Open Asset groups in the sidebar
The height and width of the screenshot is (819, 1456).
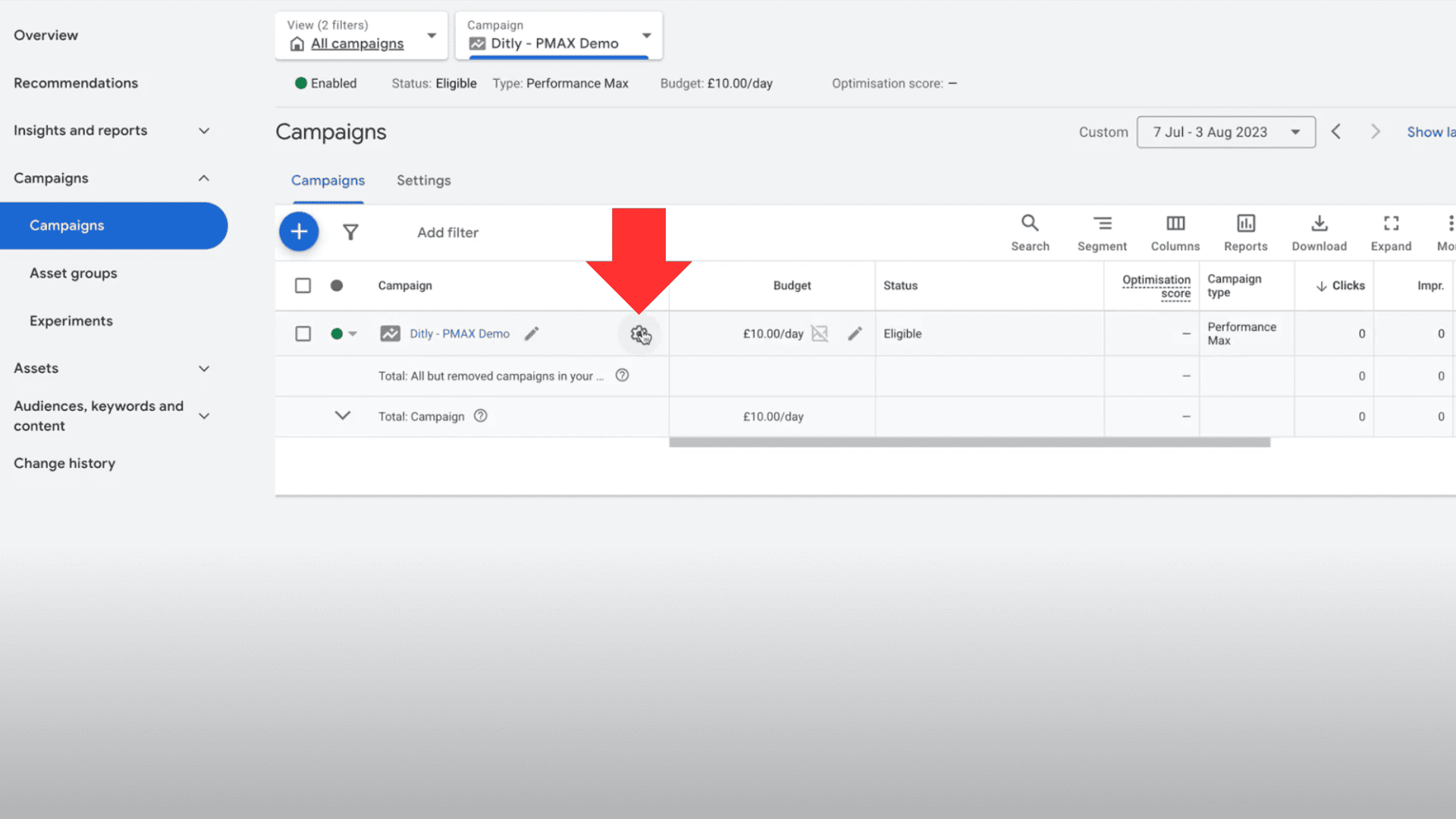point(73,273)
